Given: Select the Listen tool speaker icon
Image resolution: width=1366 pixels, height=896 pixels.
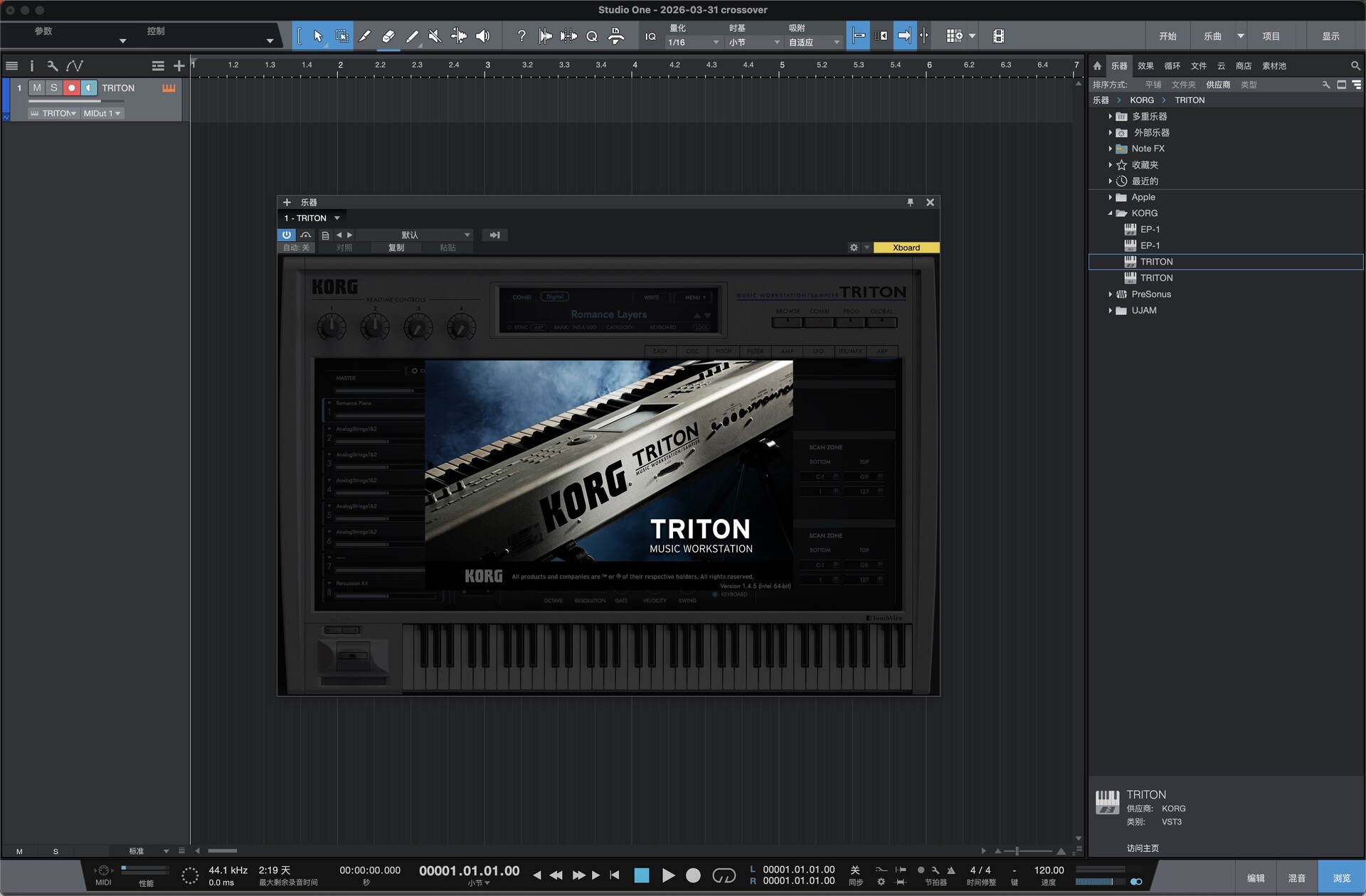Looking at the screenshot, I should tap(483, 36).
